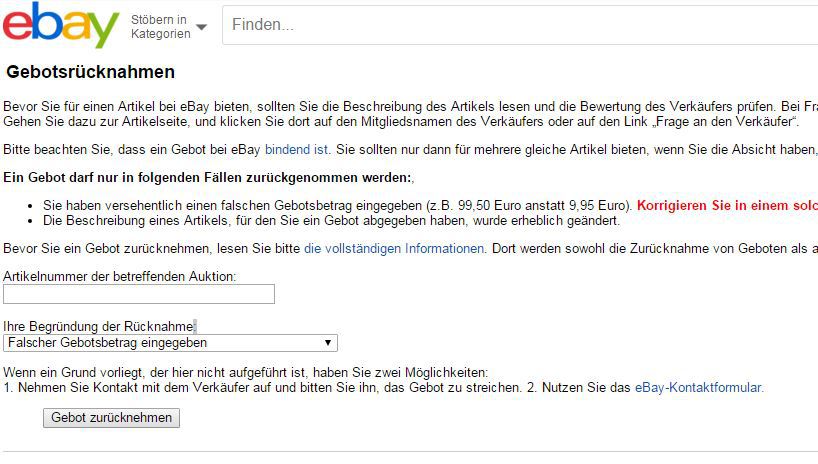Open the 'Falscher Gebotsbetrag eingegeben' dropdown

tap(170, 343)
